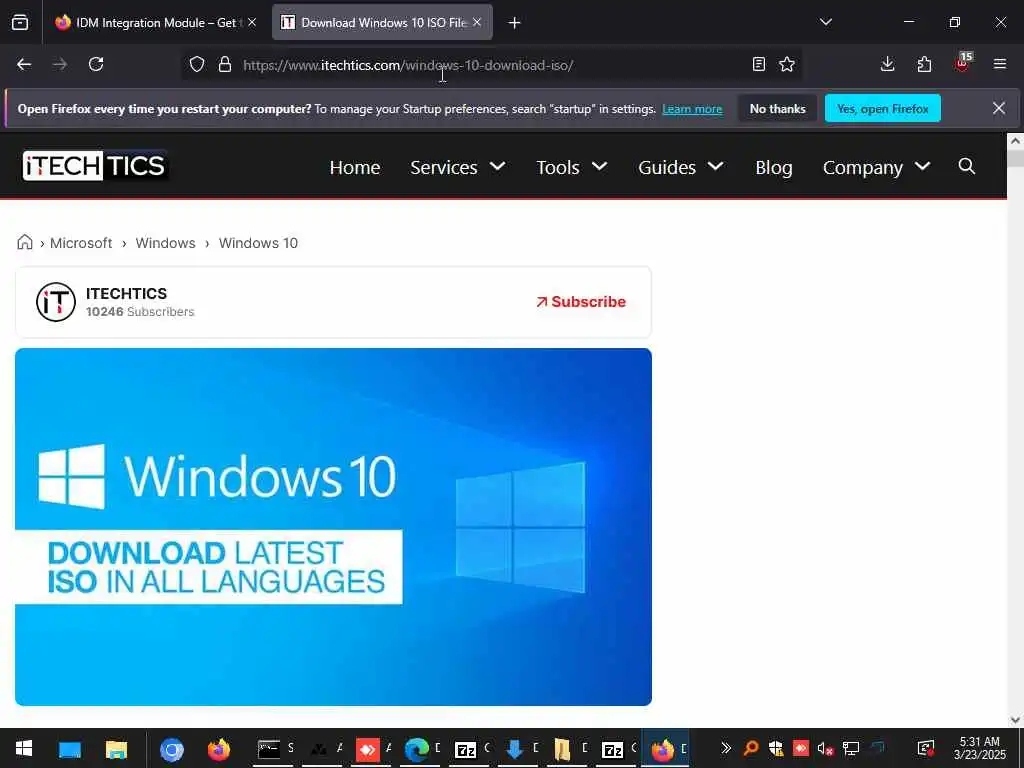Click the page scrollbar down arrow
1024x768 pixels.
(x=1015, y=719)
